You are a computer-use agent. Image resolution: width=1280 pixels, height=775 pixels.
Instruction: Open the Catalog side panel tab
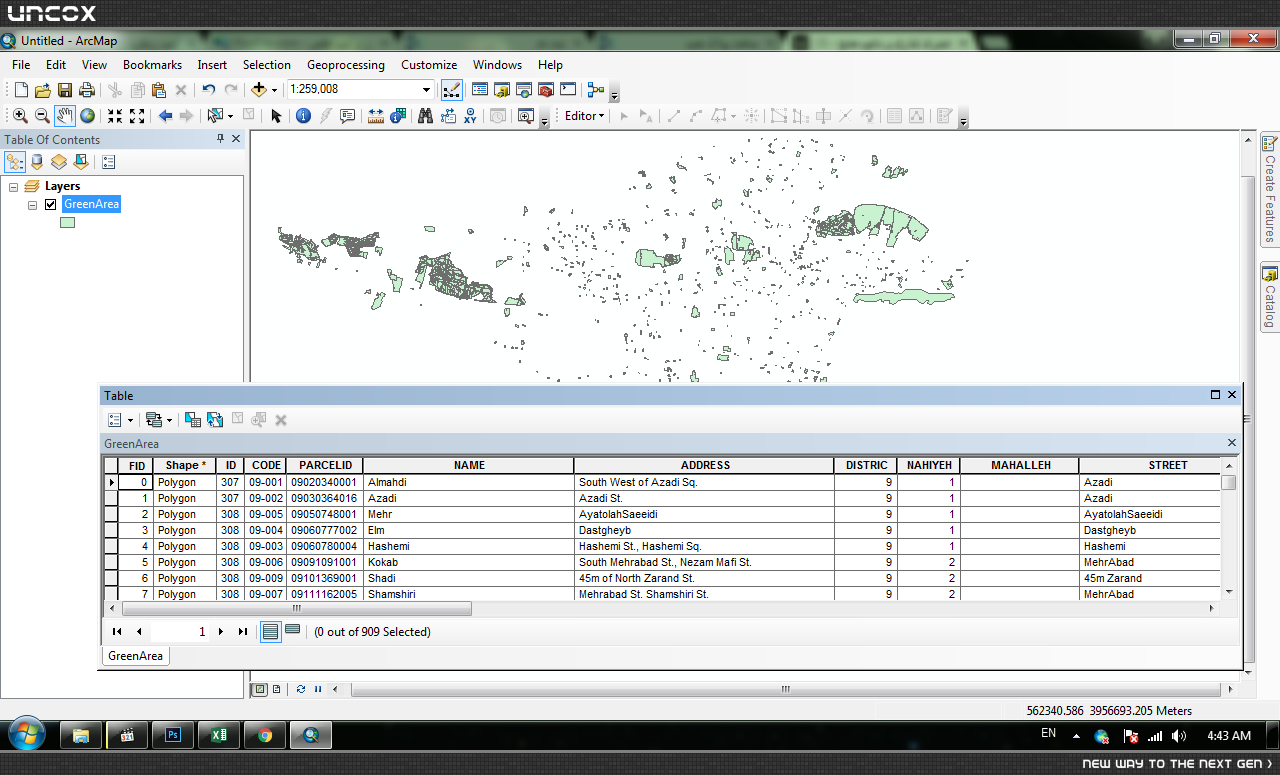click(x=1270, y=296)
